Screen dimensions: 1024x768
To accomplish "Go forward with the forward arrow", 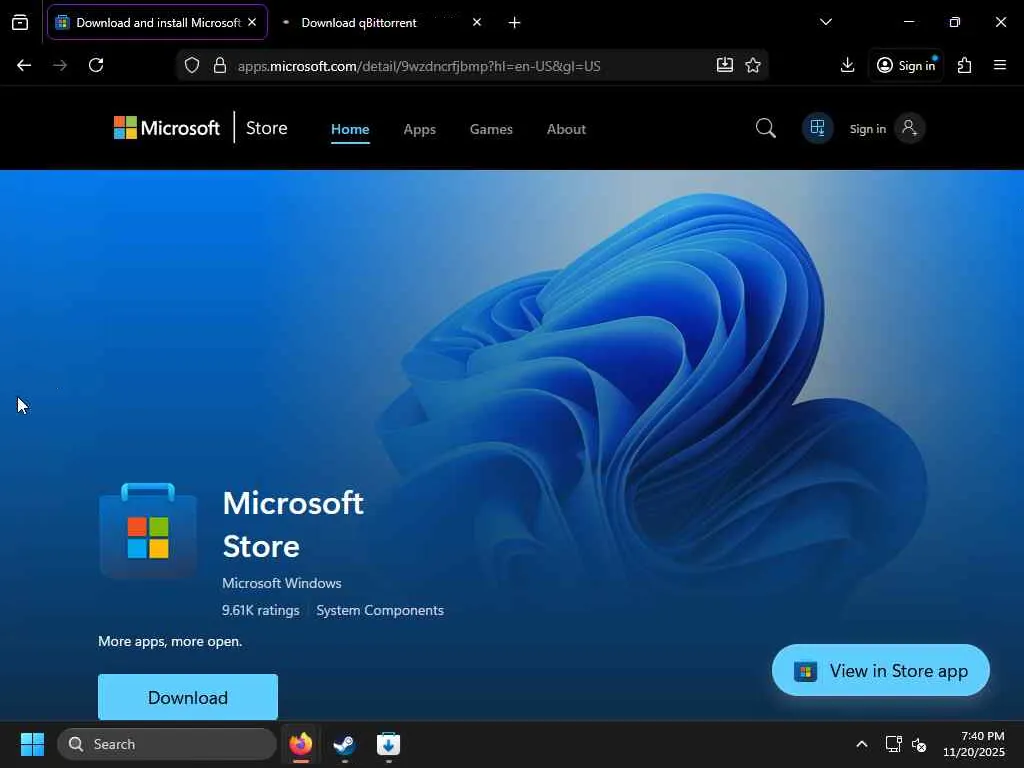I will [x=60, y=65].
